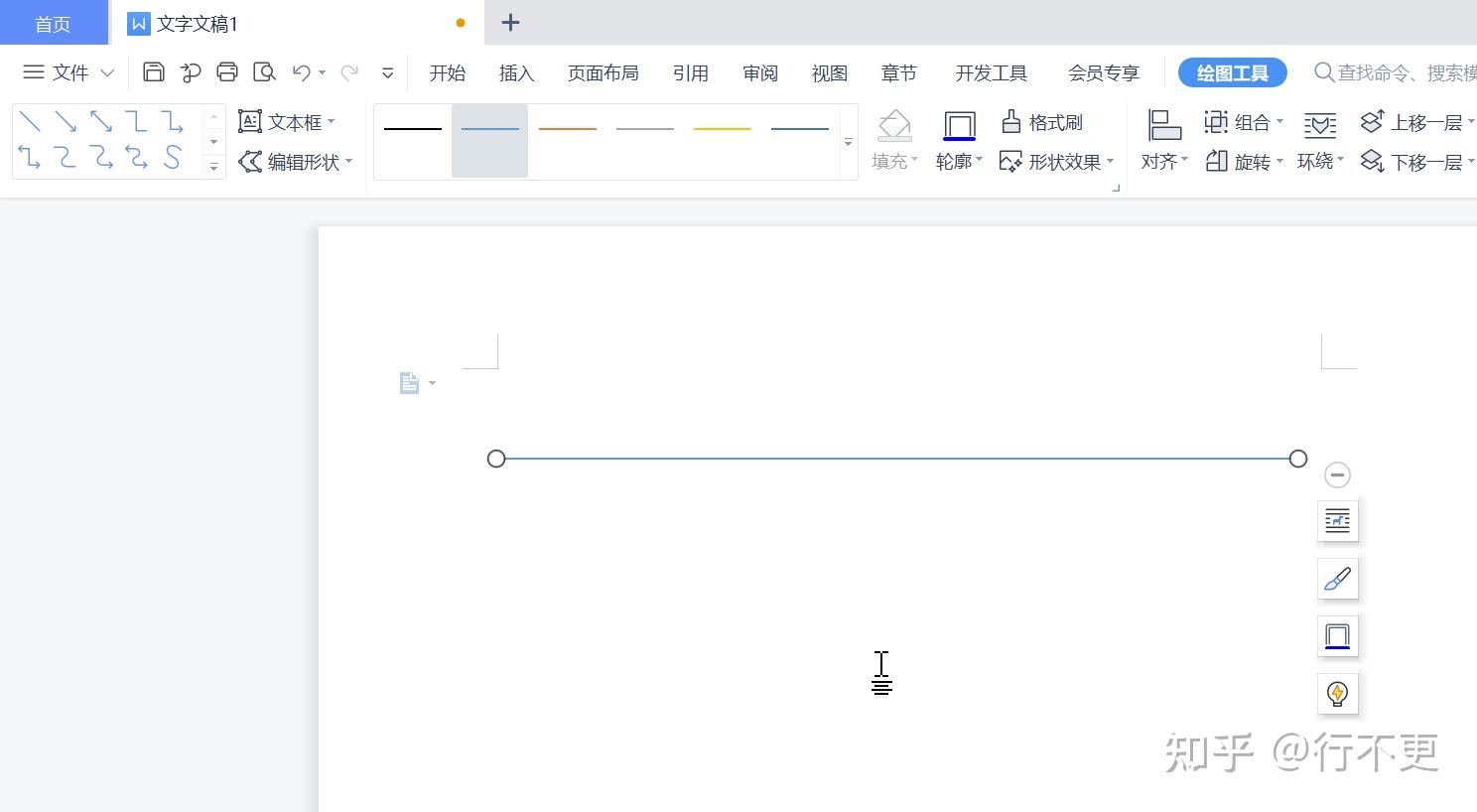This screenshot has width=1477, height=812.
Task: Open the layout options floating icon
Action: [x=1337, y=520]
